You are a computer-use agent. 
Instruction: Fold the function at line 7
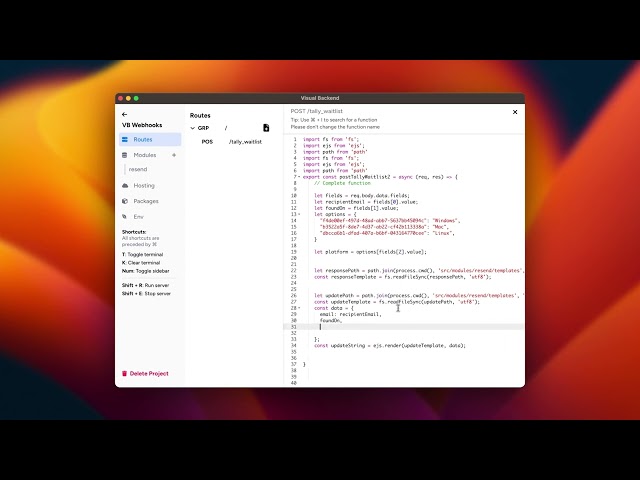[x=299, y=177]
